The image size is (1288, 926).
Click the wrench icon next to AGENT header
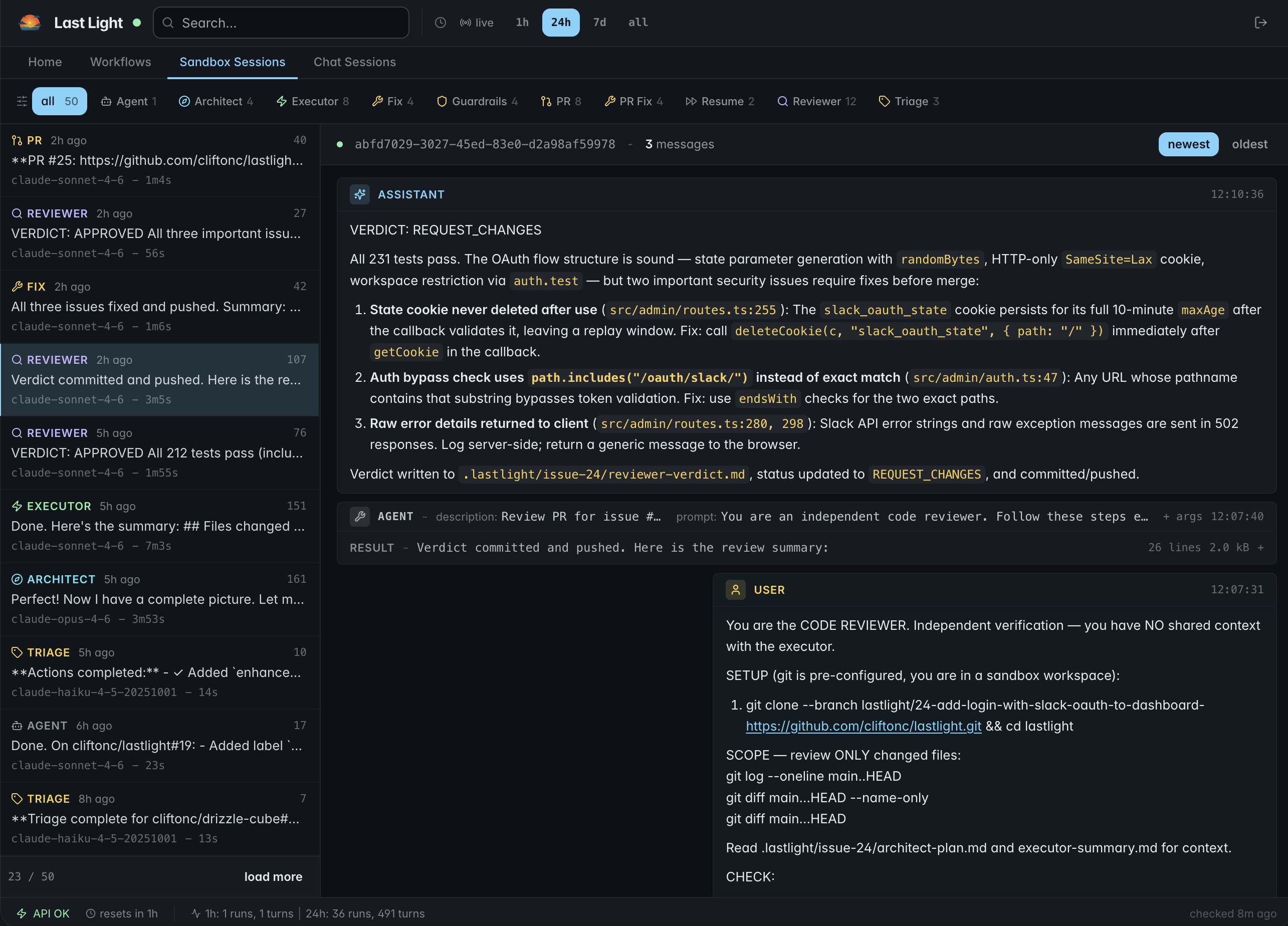pos(359,516)
